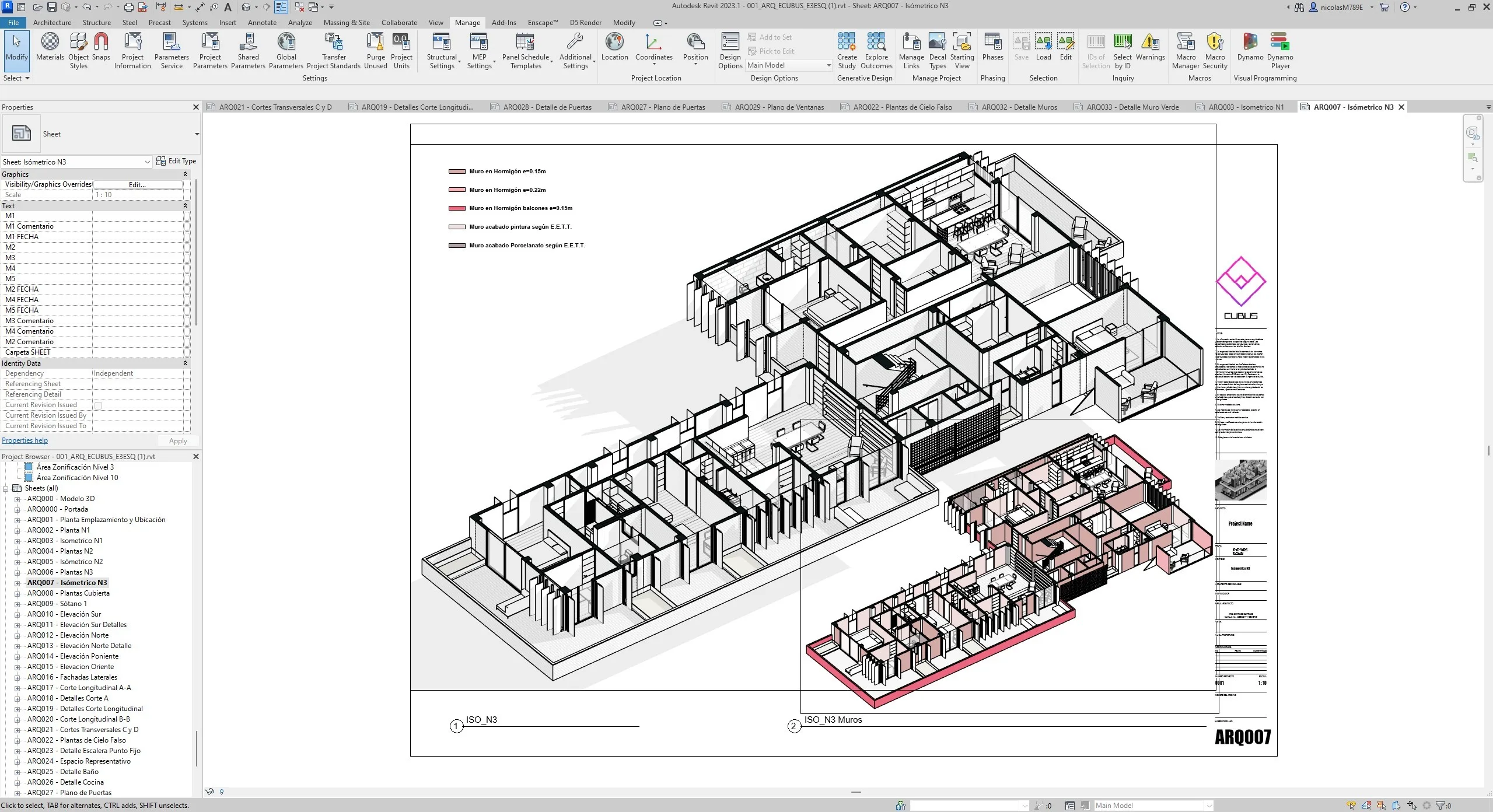
Task: Click the M1 Comentario value field
Action: click(x=138, y=226)
